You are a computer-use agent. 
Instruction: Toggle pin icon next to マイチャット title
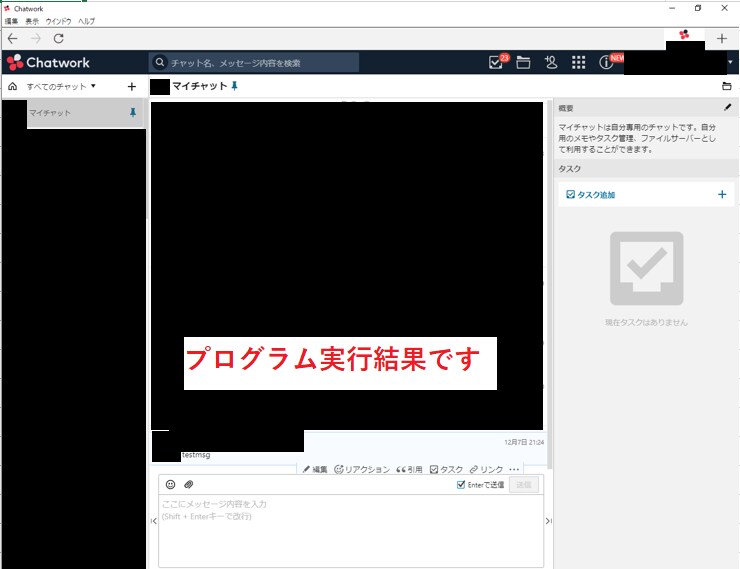point(234,86)
